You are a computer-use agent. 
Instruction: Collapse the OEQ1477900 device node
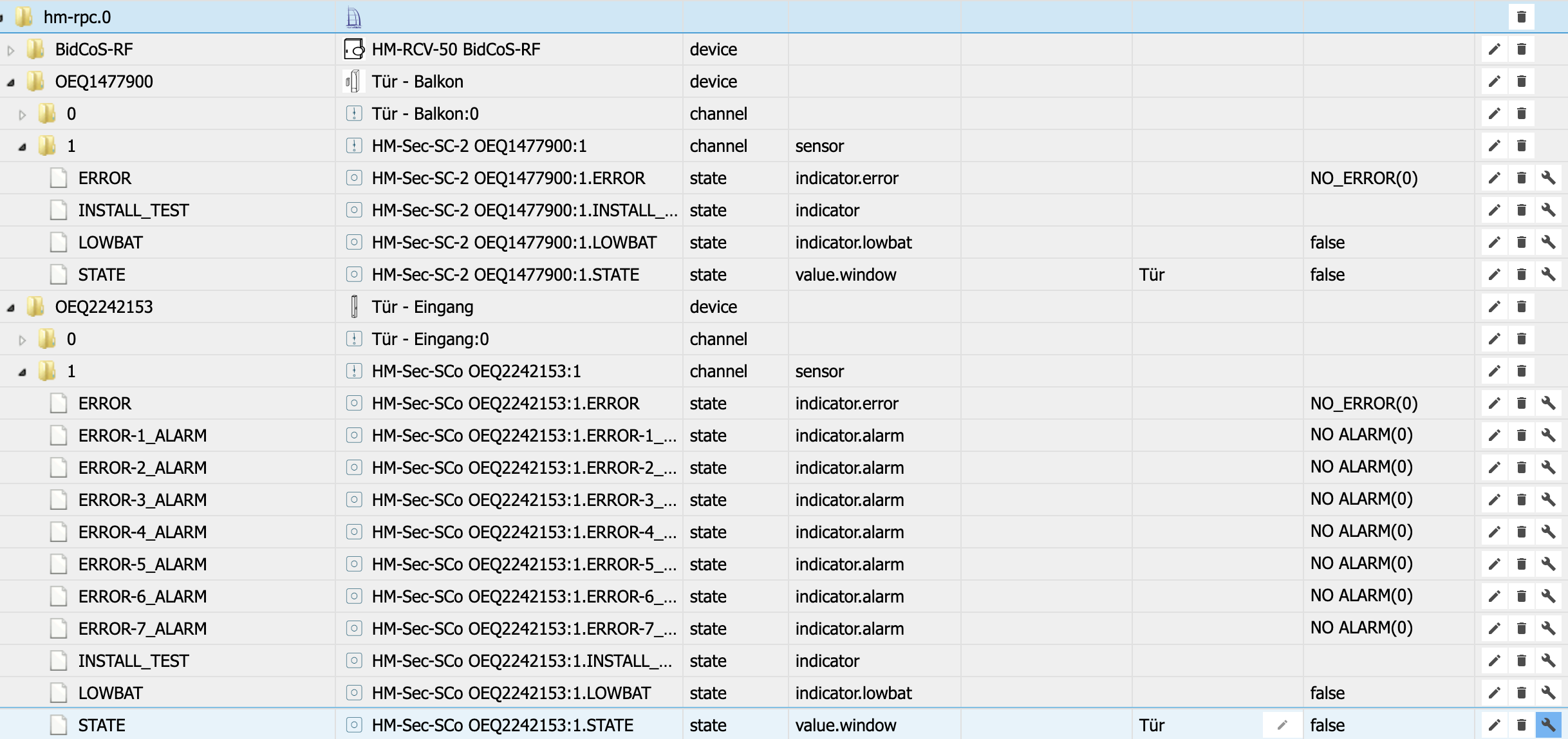point(11,82)
